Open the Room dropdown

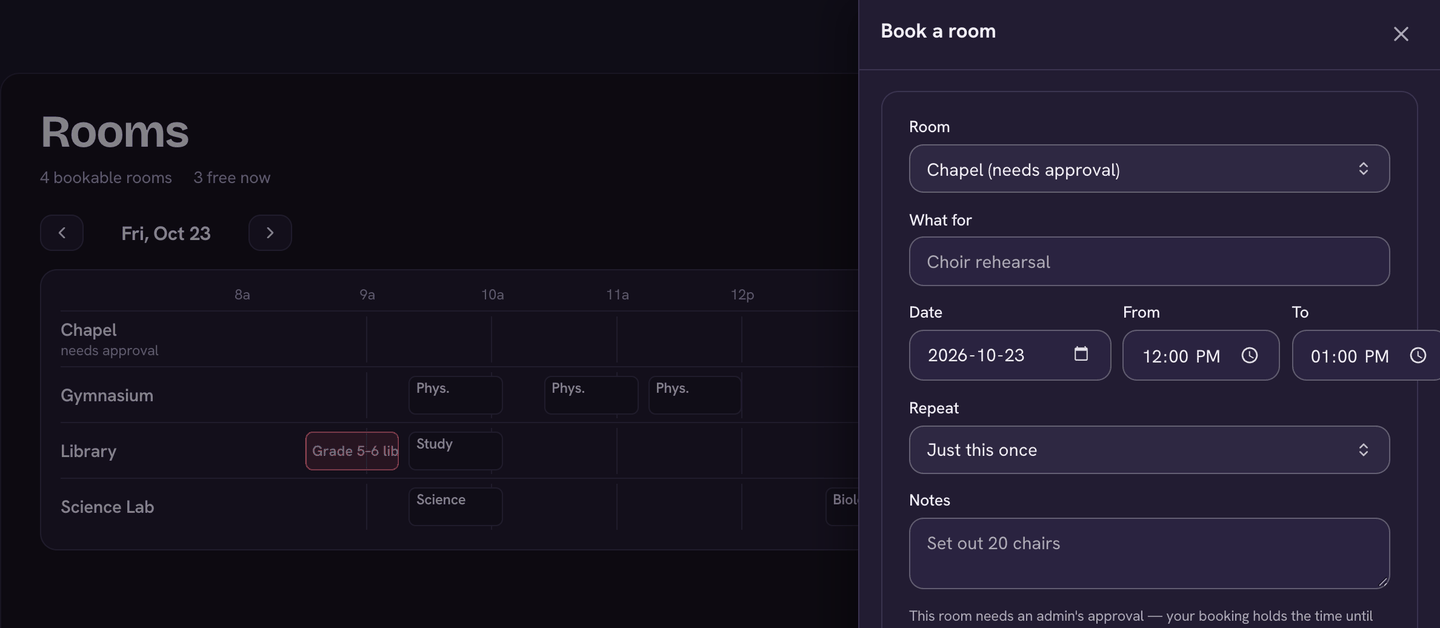click(x=1149, y=169)
